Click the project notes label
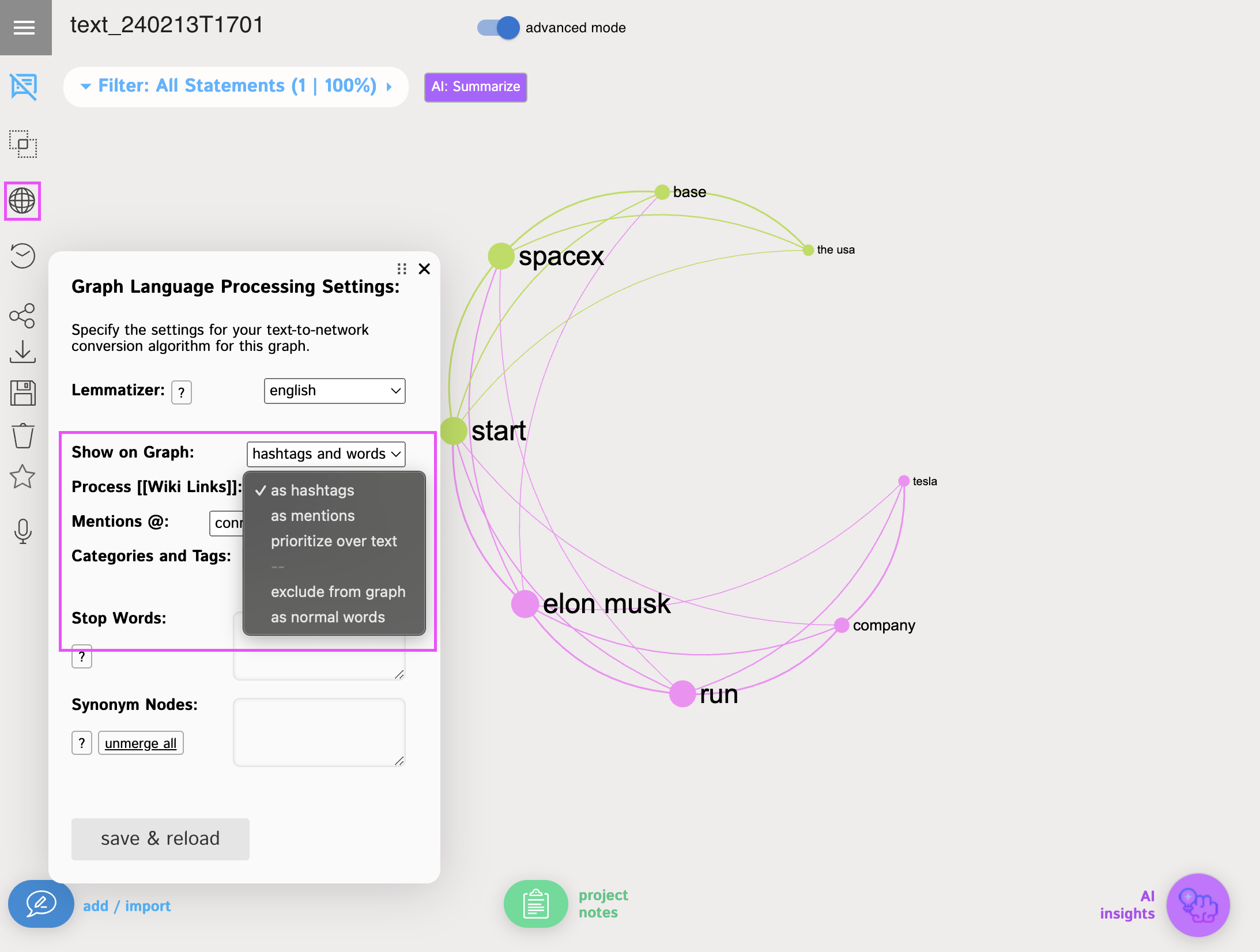Image resolution: width=1260 pixels, height=952 pixels. [603, 904]
